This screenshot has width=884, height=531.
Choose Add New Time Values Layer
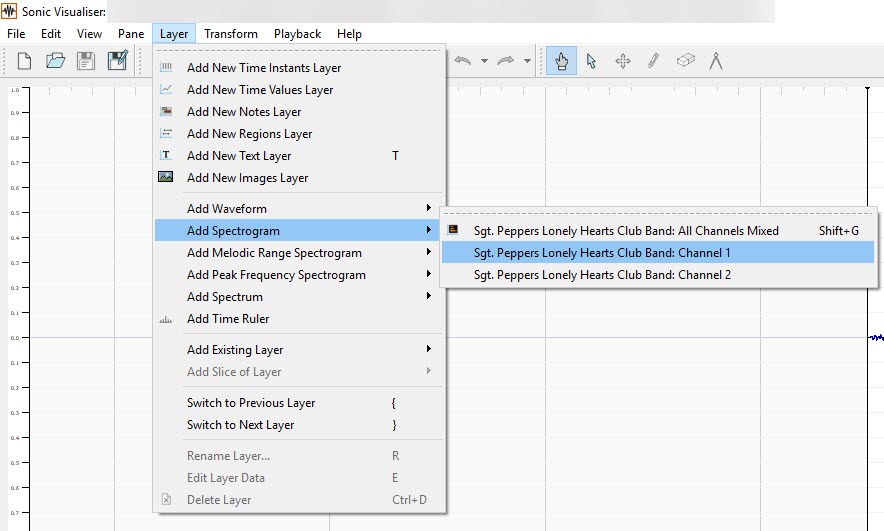(298, 90)
